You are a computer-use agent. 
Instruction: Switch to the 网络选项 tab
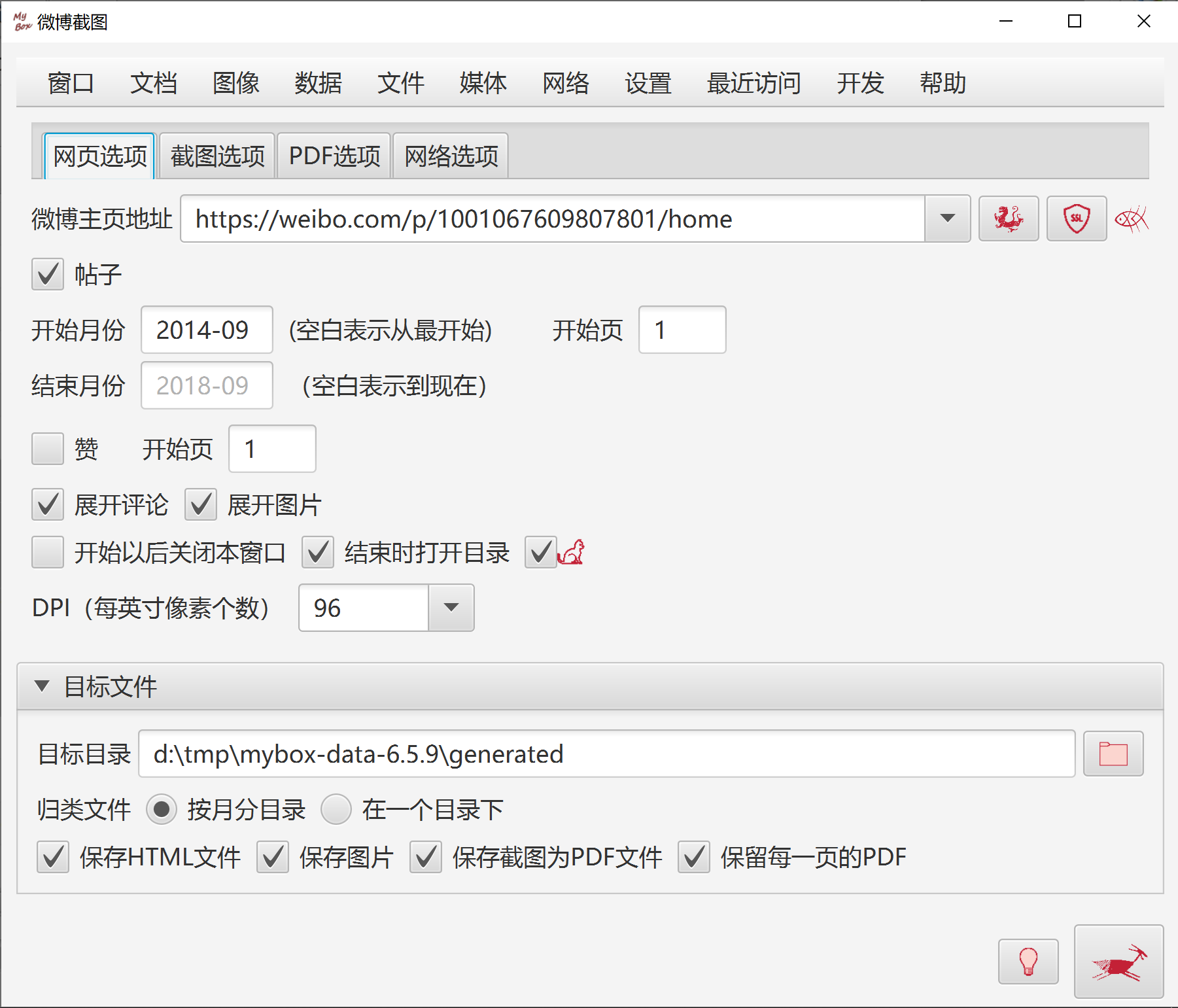pyautogui.click(x=451, y=156)
